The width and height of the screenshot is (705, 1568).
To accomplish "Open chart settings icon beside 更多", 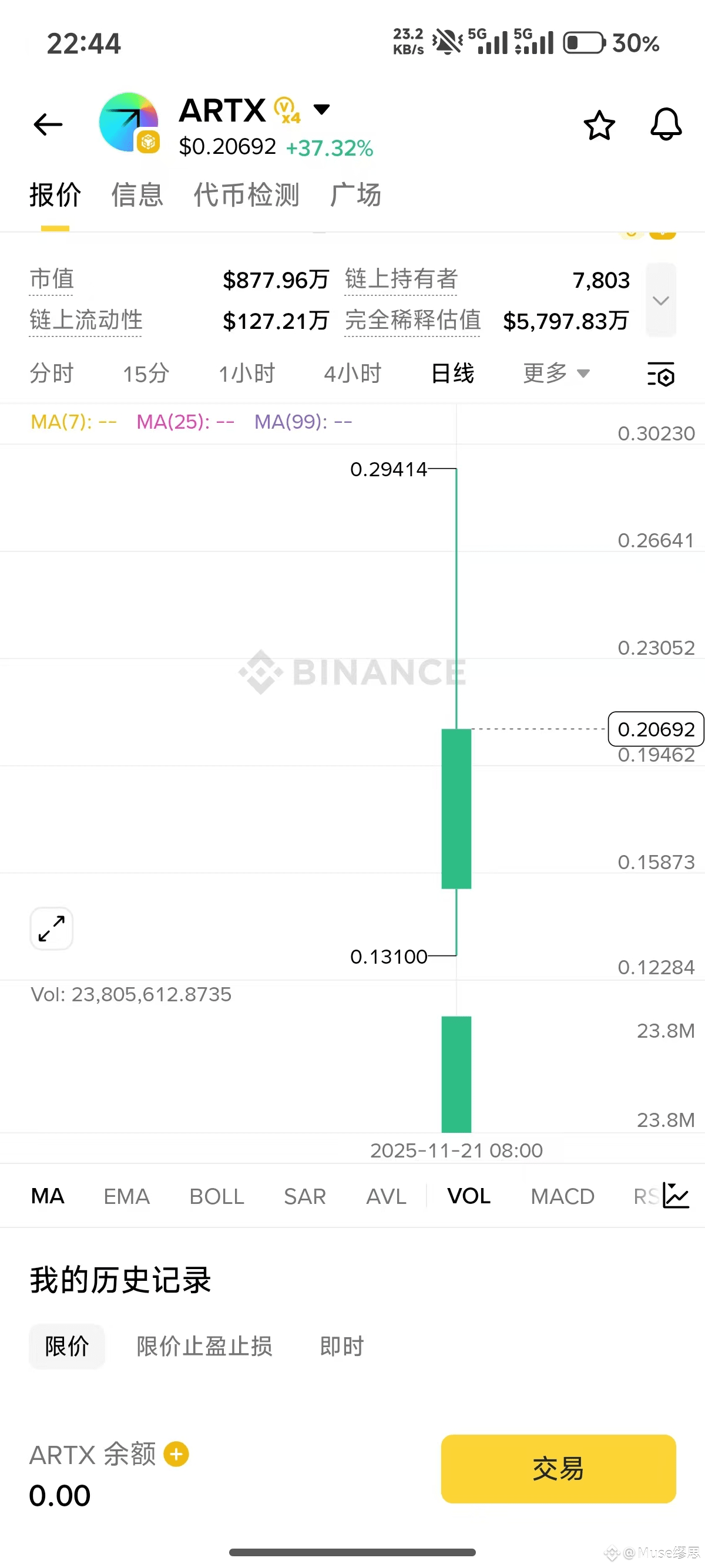I will tap(660, 374).
